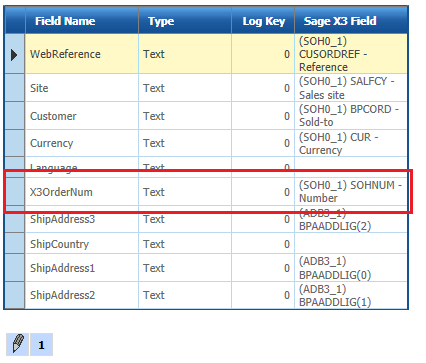Click the Type cell of the ShipCountry row
Screen dimensions: 426x363
click(x=185, y=244)
